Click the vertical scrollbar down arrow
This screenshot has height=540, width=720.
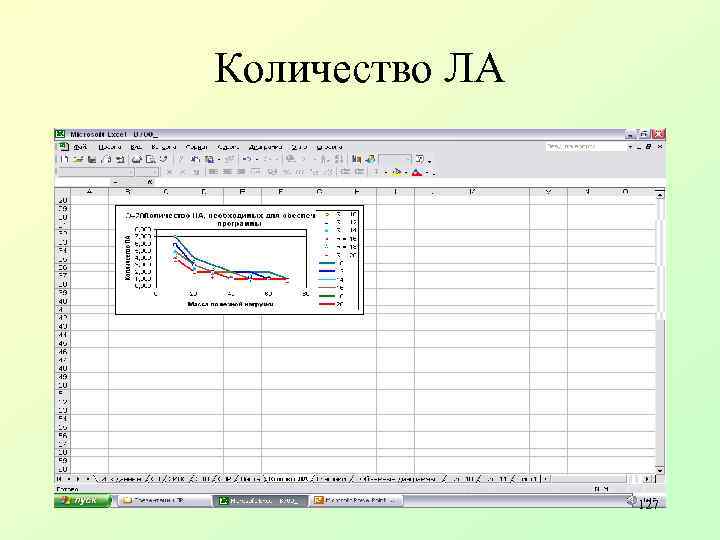660,471
